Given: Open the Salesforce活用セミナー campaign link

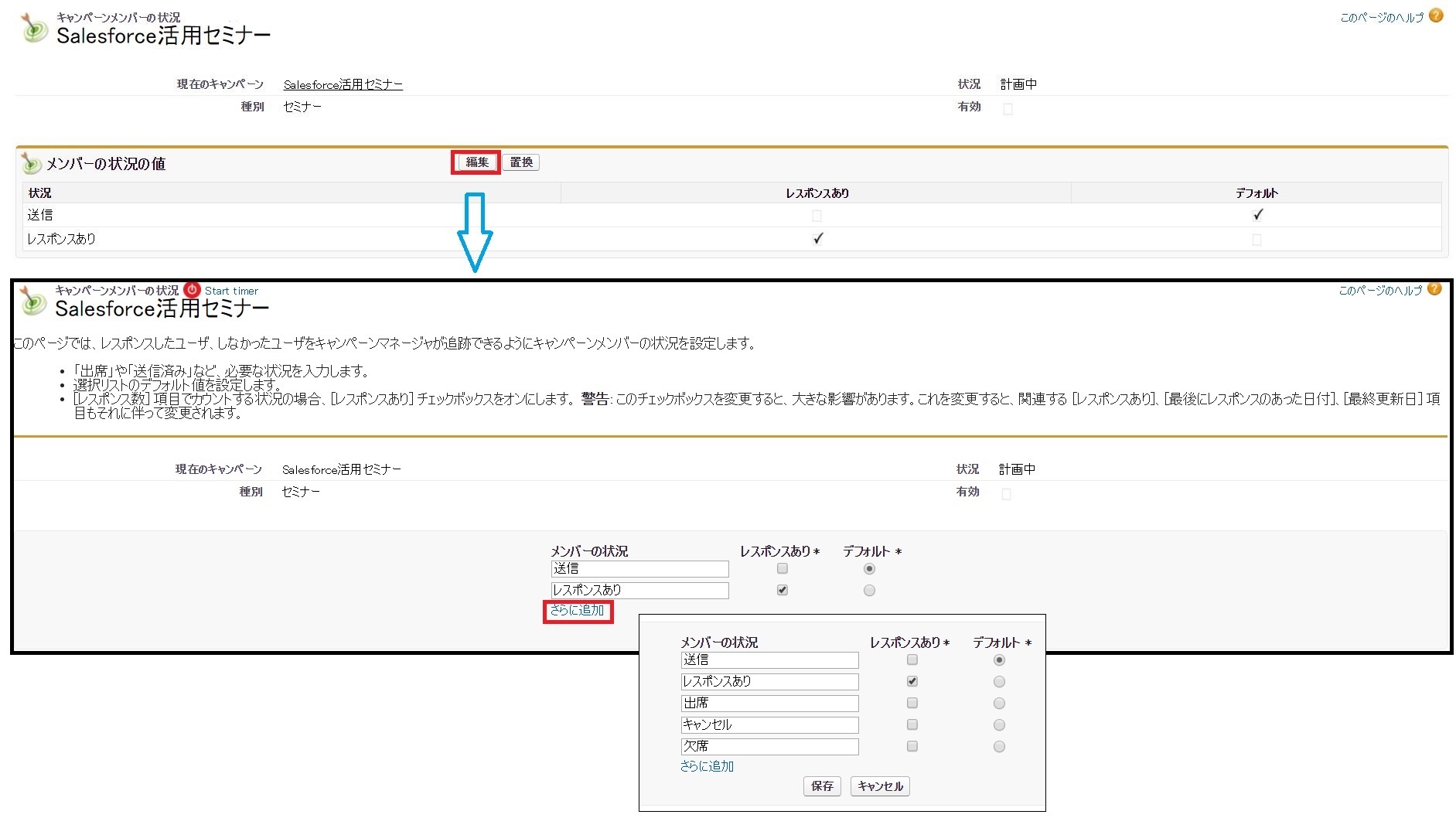Looking at the screenshot, I should click(343, 85).
